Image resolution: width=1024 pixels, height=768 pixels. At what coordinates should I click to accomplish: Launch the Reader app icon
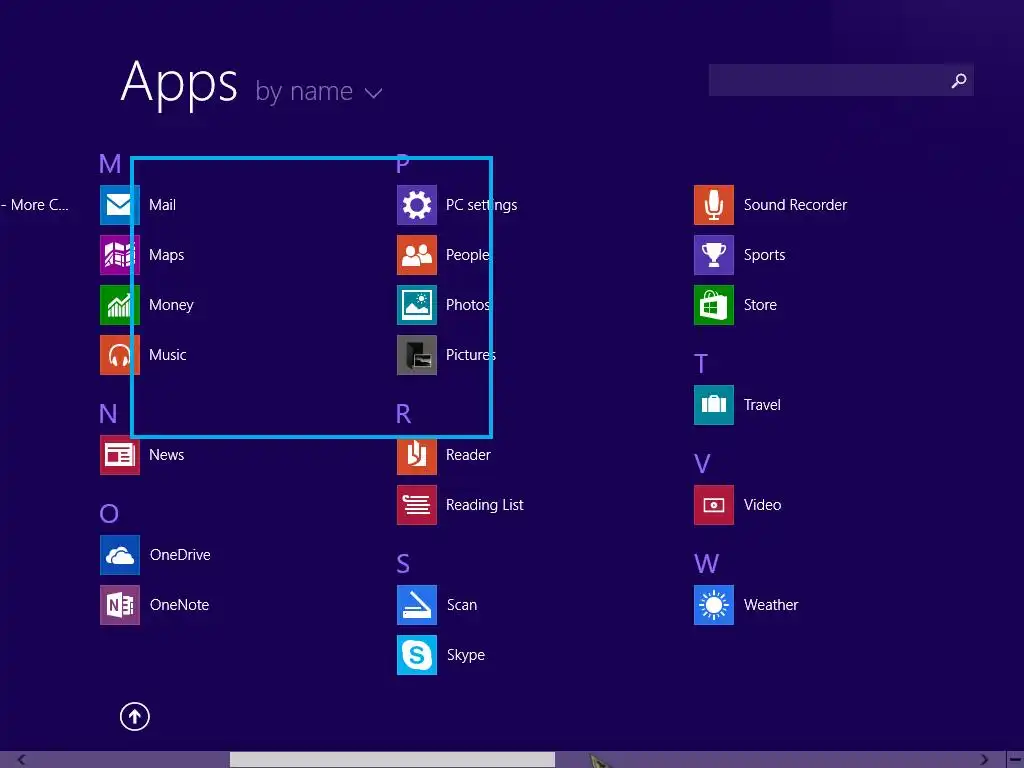point(417,455)
